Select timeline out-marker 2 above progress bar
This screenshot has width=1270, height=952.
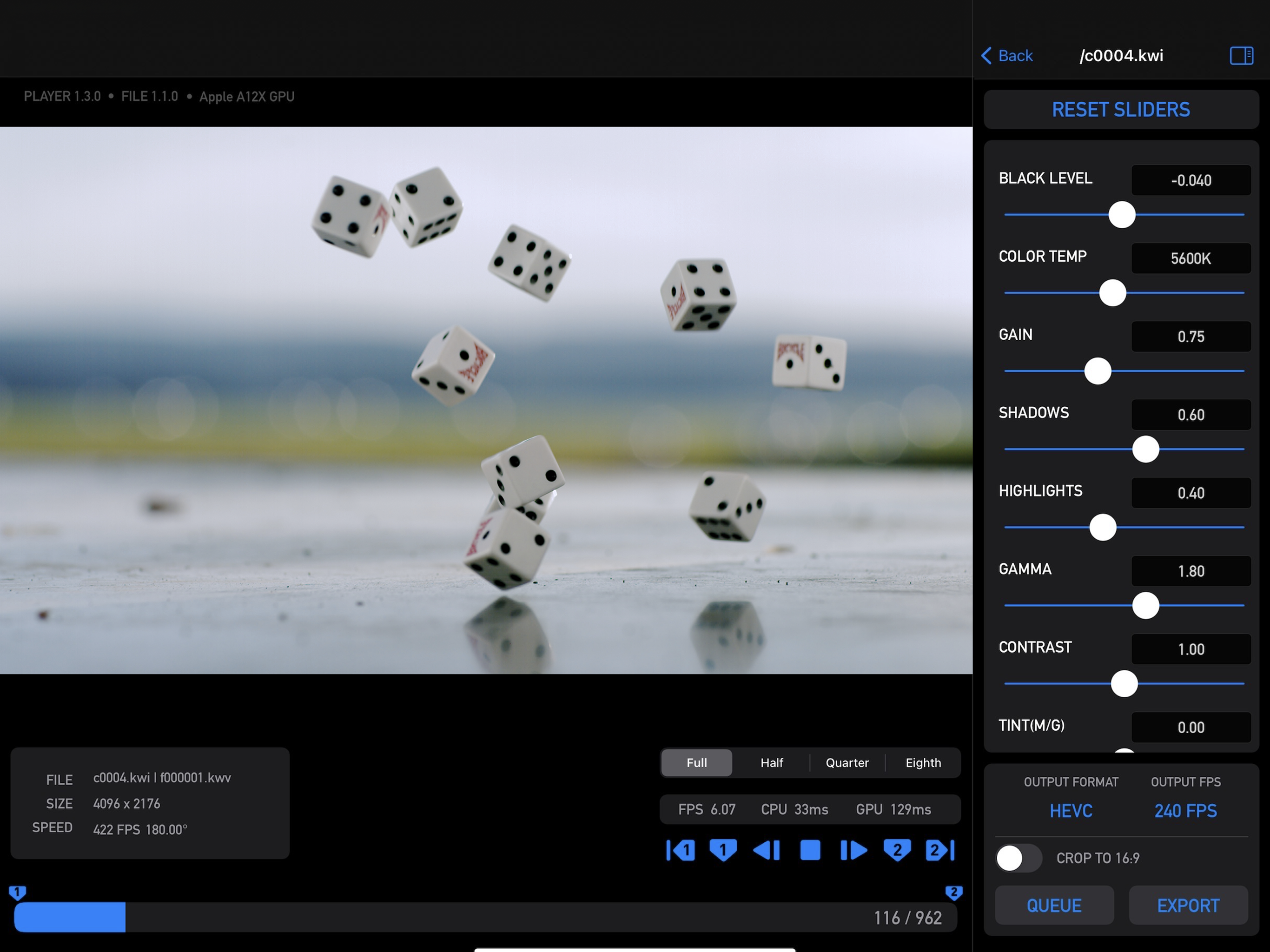953,892
